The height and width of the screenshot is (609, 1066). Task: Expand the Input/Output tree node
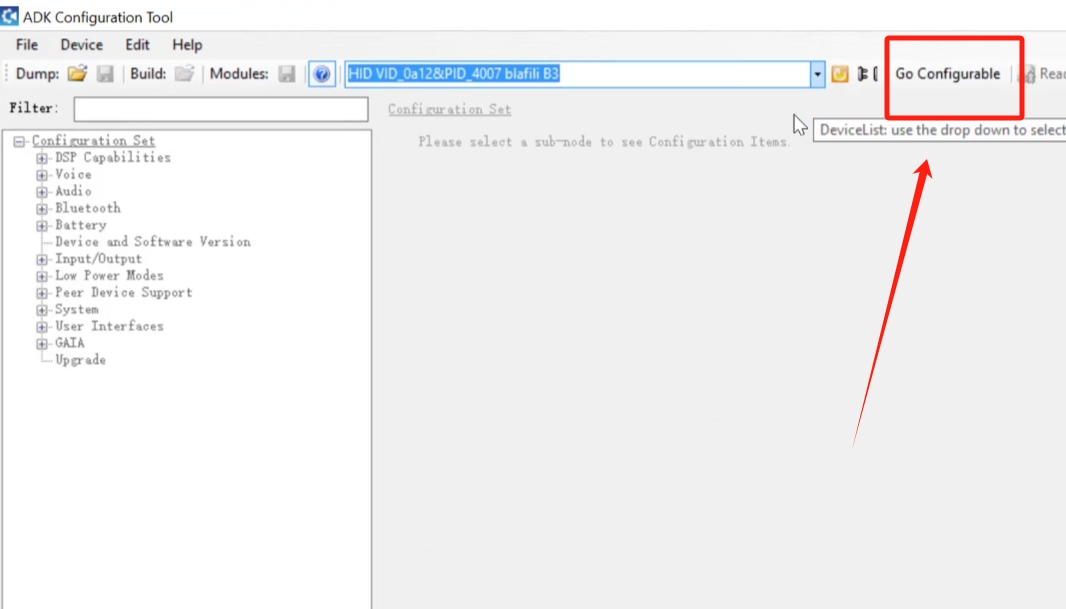(42, 260)
